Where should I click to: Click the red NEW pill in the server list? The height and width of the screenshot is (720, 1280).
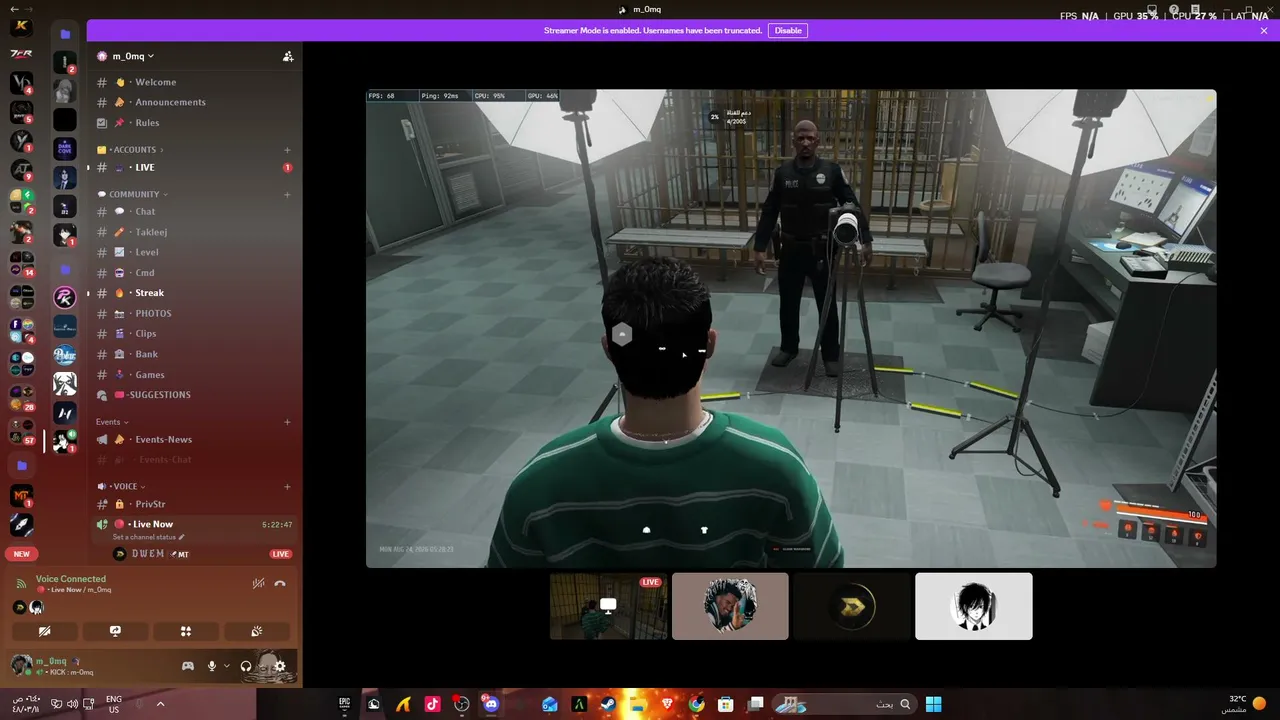21,554
